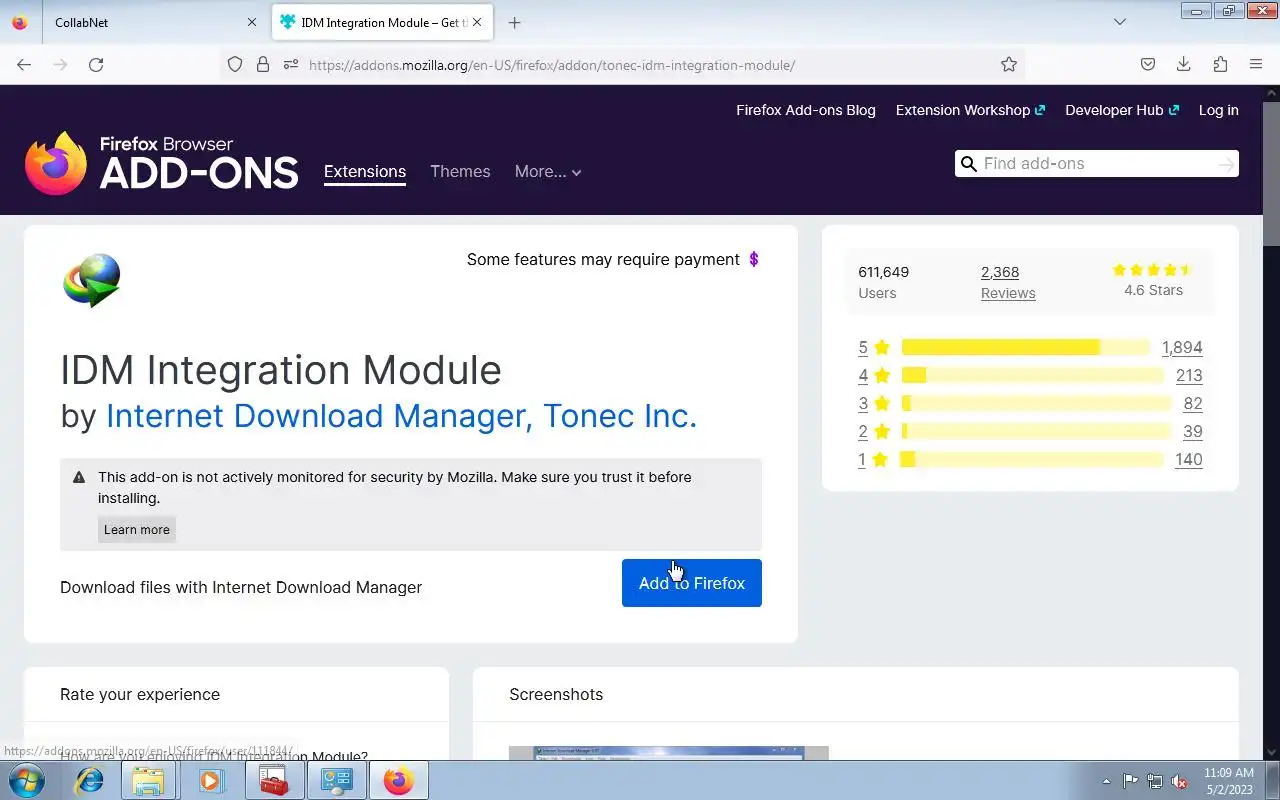Open the Action Center flag icon
The height and width of the screenshot is (800, 1280).
[x=1130, y=781]
